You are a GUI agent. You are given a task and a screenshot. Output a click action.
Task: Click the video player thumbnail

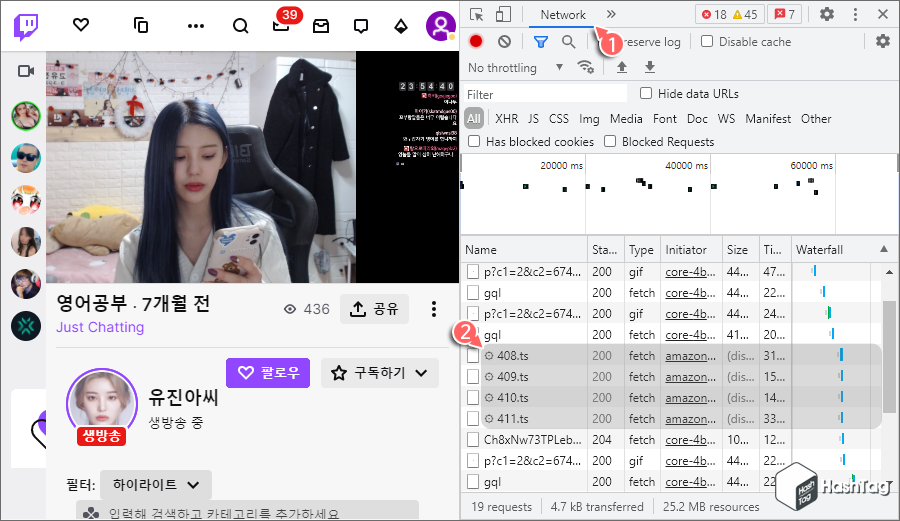253,167
